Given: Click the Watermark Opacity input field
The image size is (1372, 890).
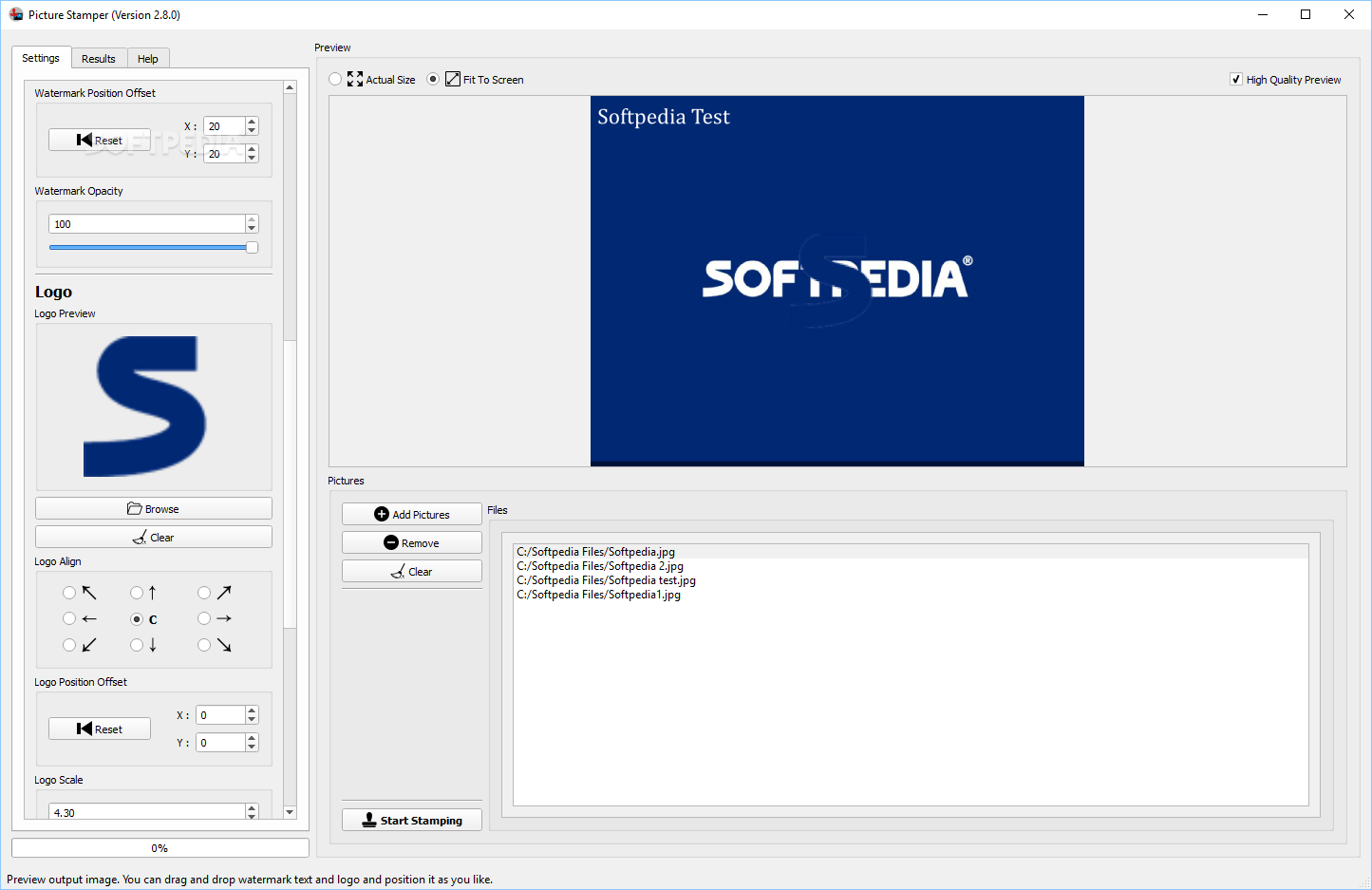Looking at the screenshot, I should point(147,224).
